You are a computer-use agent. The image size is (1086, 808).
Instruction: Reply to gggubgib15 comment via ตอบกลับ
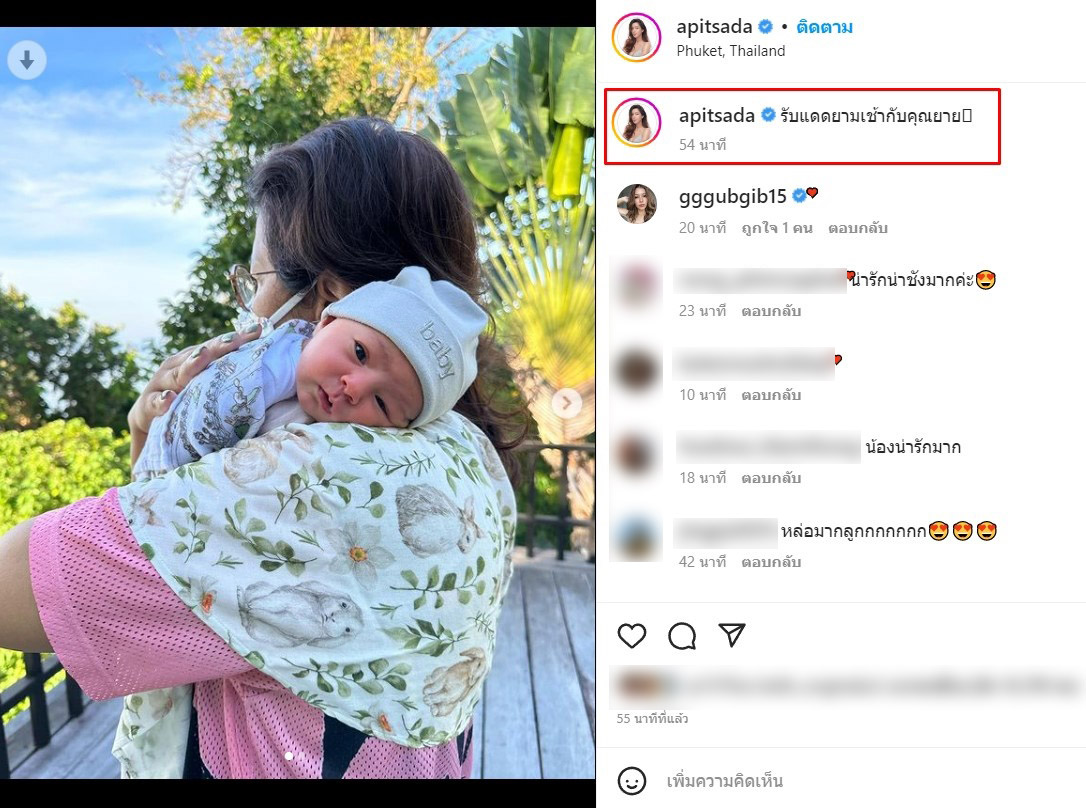[857, 228]
